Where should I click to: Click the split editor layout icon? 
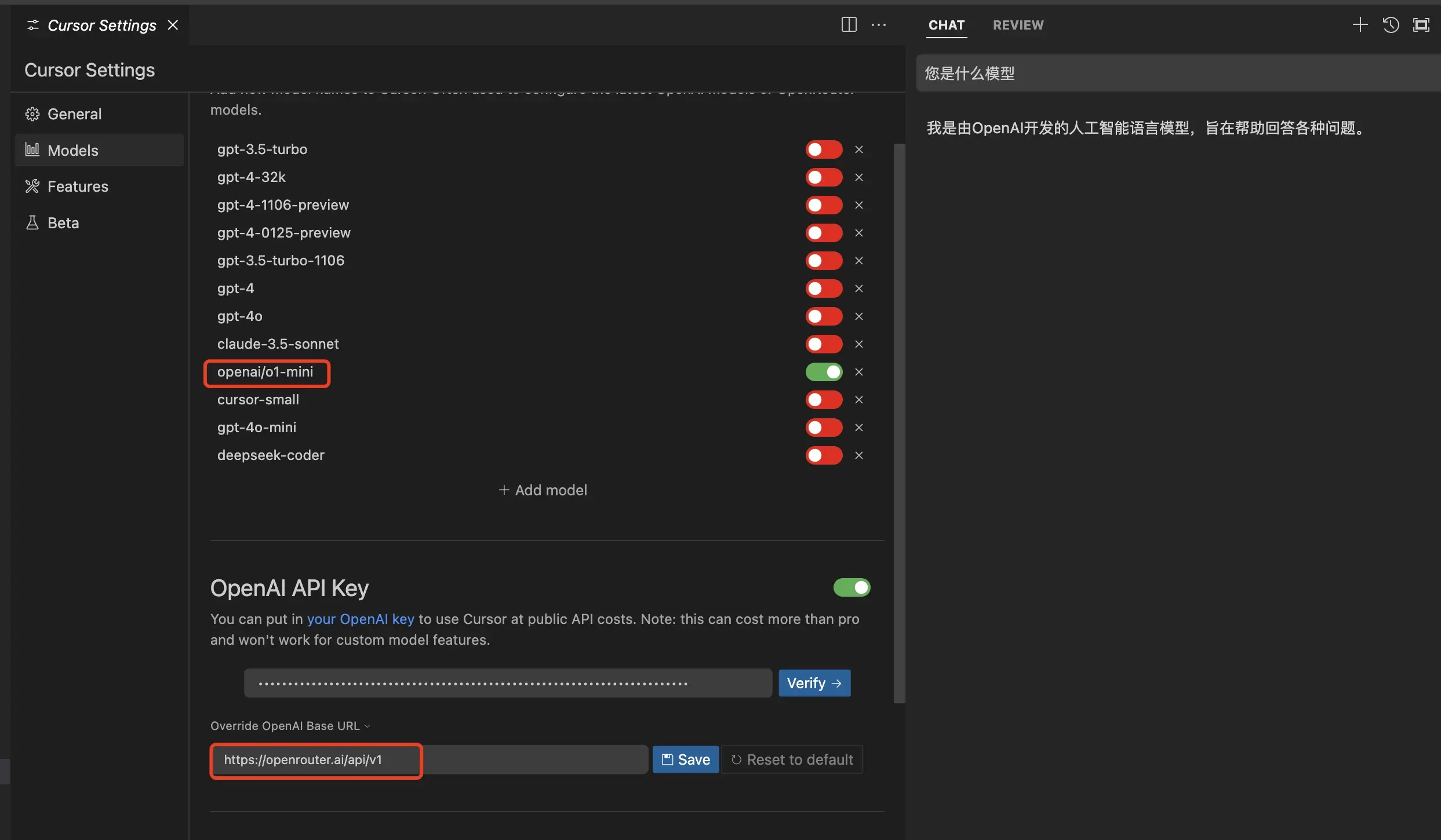point(849,24)
